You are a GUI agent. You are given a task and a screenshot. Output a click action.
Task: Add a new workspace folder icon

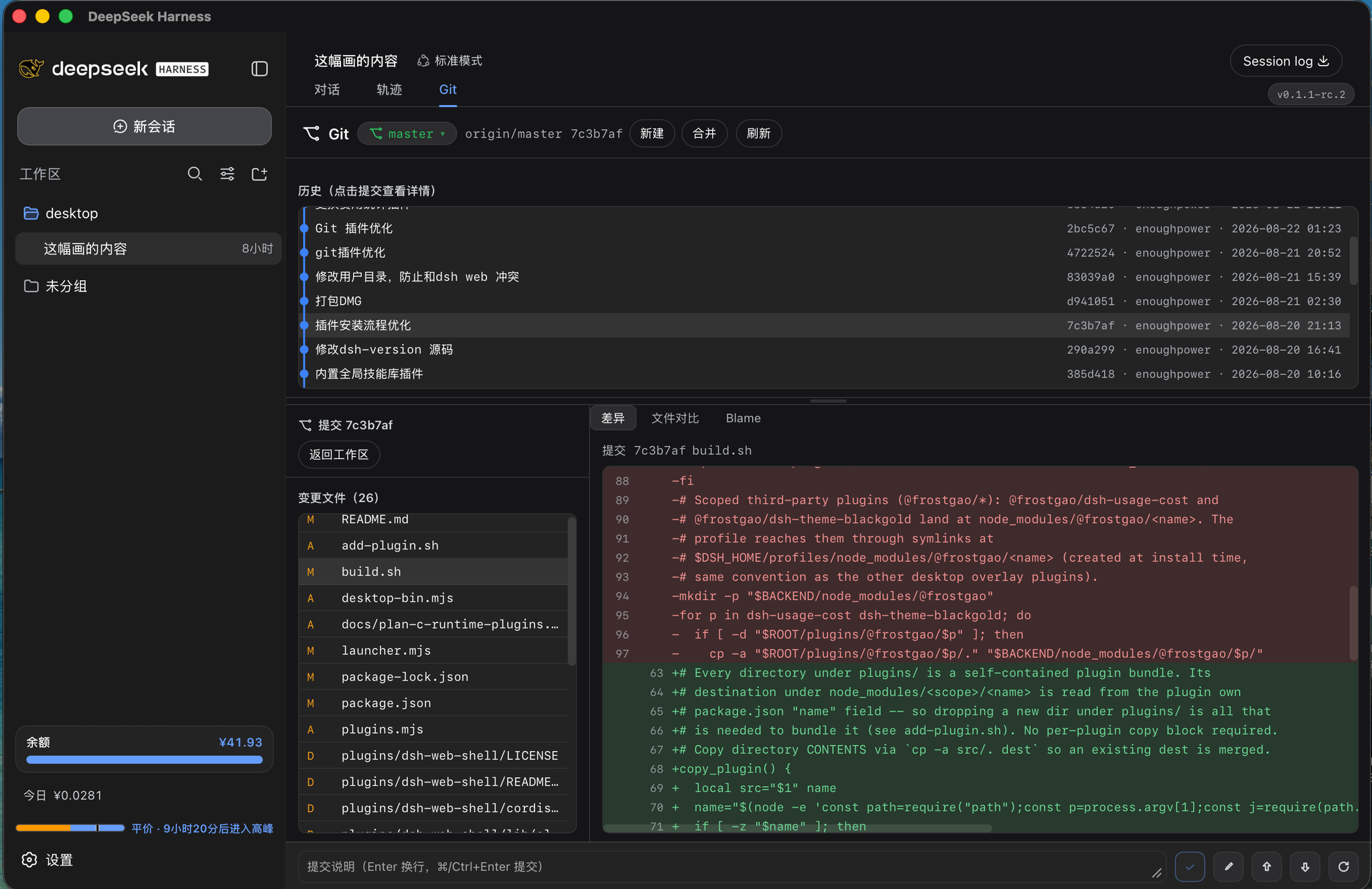click(259, 174)
